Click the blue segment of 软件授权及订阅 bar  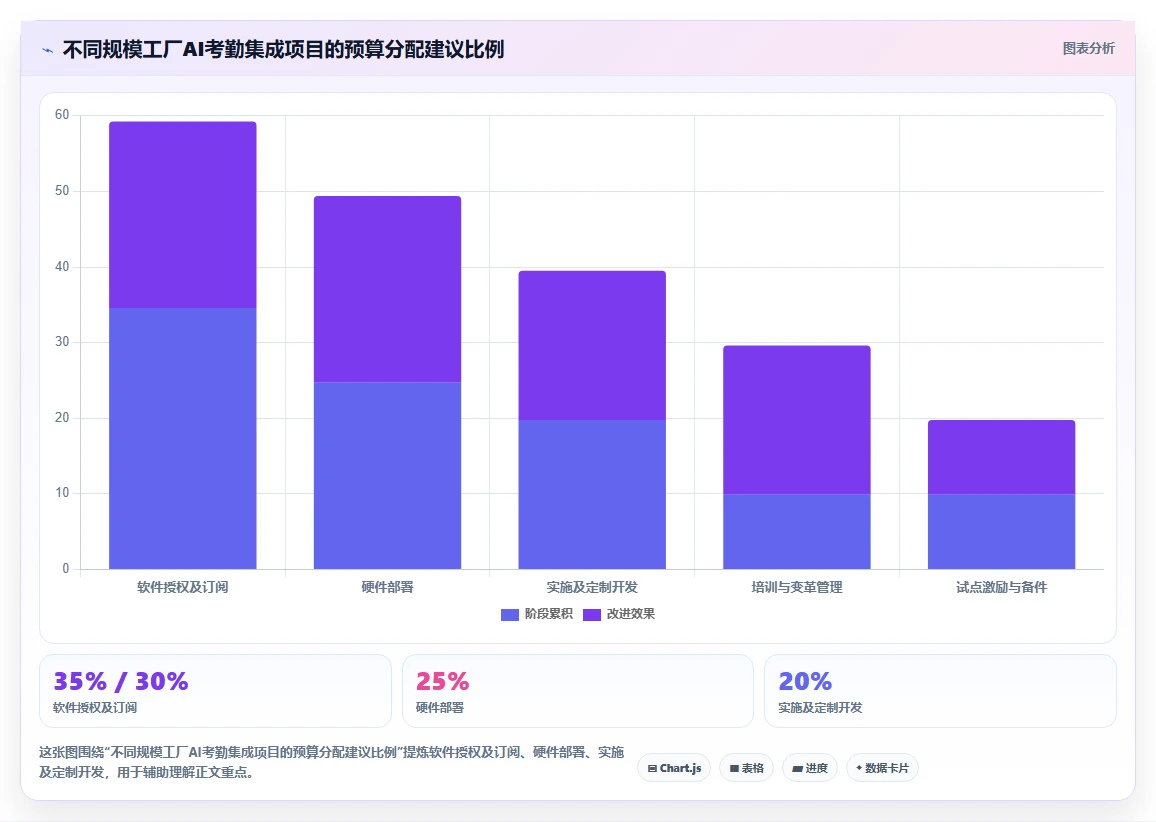[x=183, y=438]
